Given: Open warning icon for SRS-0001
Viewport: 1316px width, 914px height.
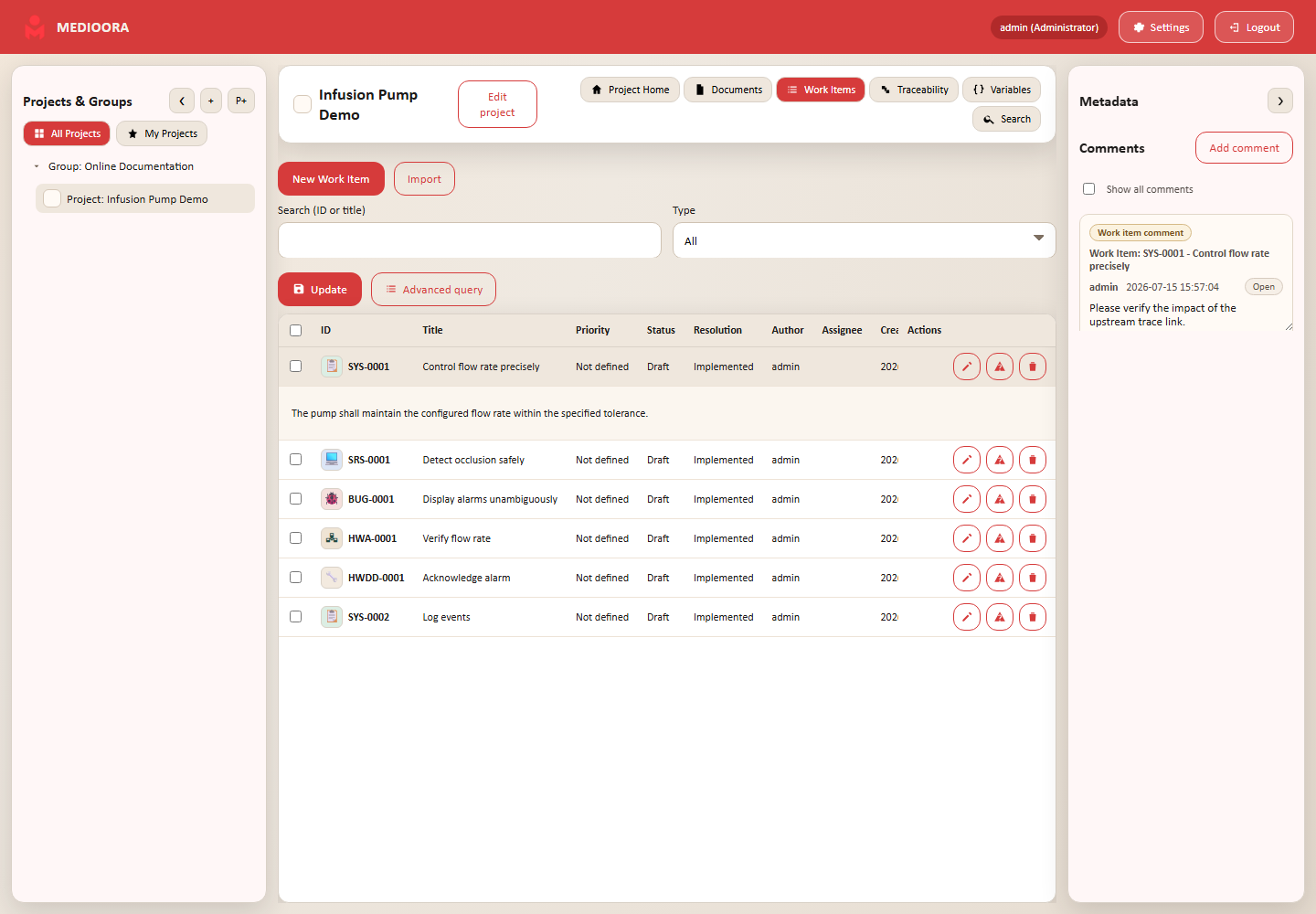Looking at the screenshot, I should (x=1000, y=460).
